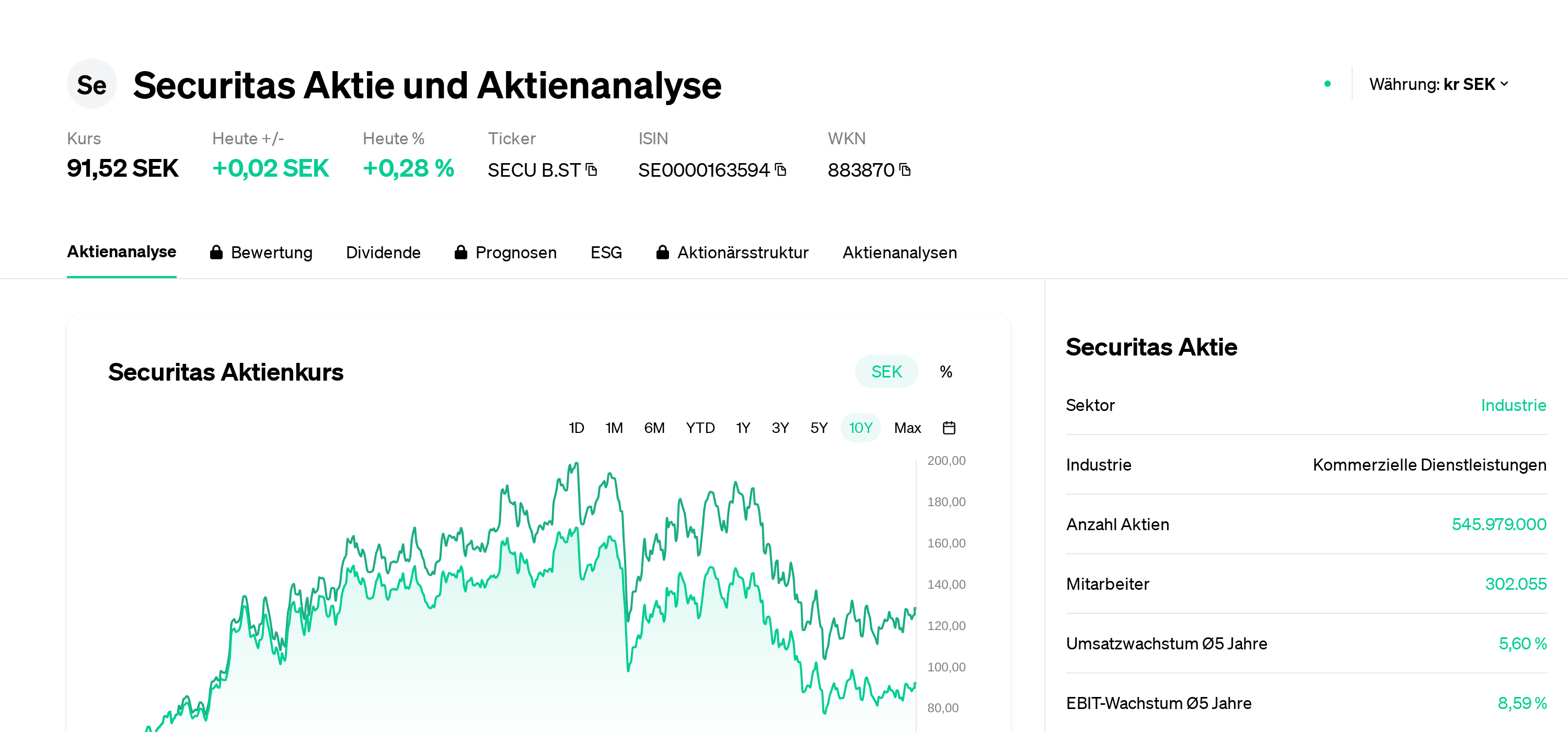Click the Securitas Aktie sidebar heading
The image size is (1568, 732).
(x=1151, y=347)
